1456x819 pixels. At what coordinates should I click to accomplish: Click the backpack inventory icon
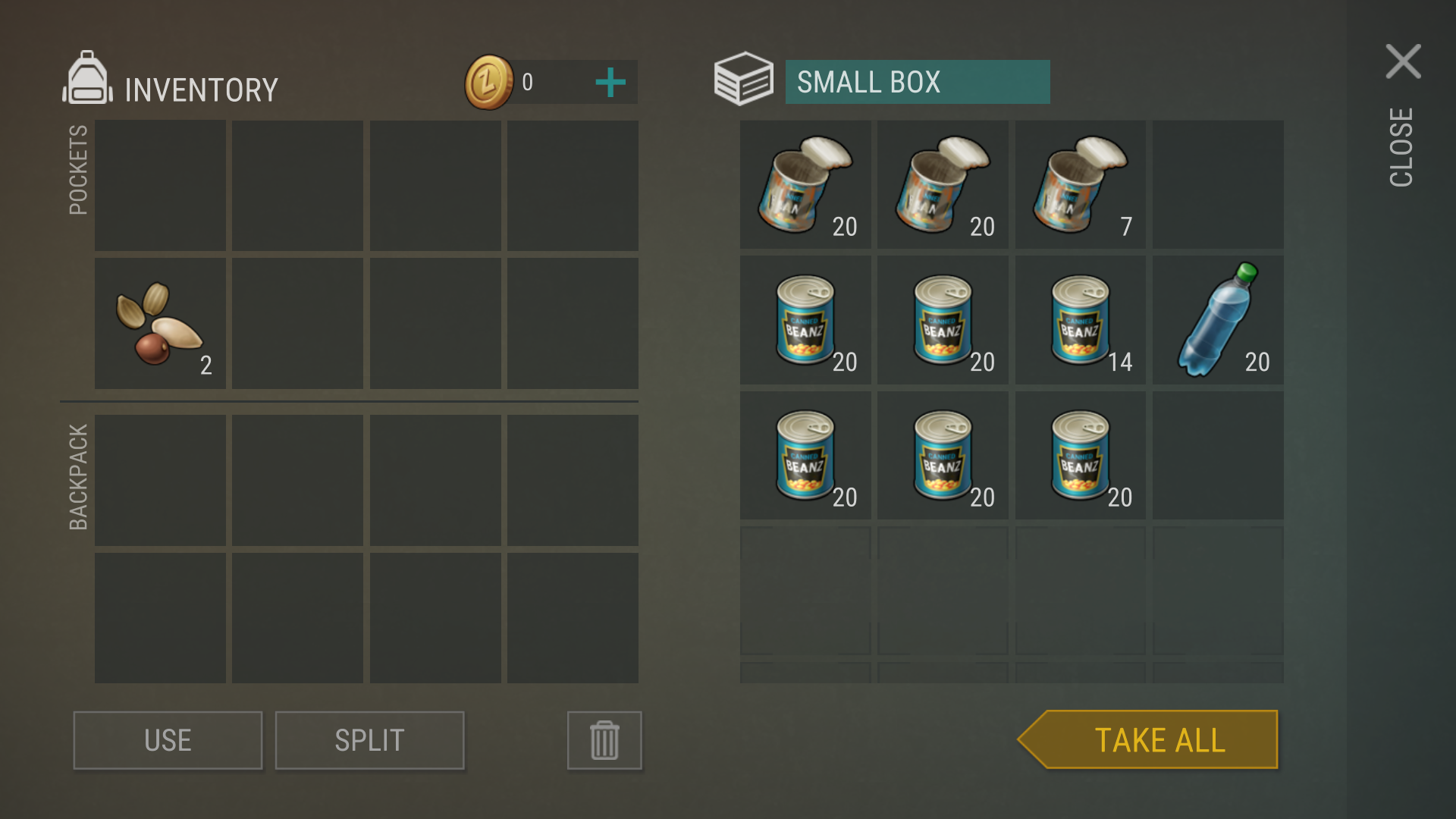click(x=87, y=78)
